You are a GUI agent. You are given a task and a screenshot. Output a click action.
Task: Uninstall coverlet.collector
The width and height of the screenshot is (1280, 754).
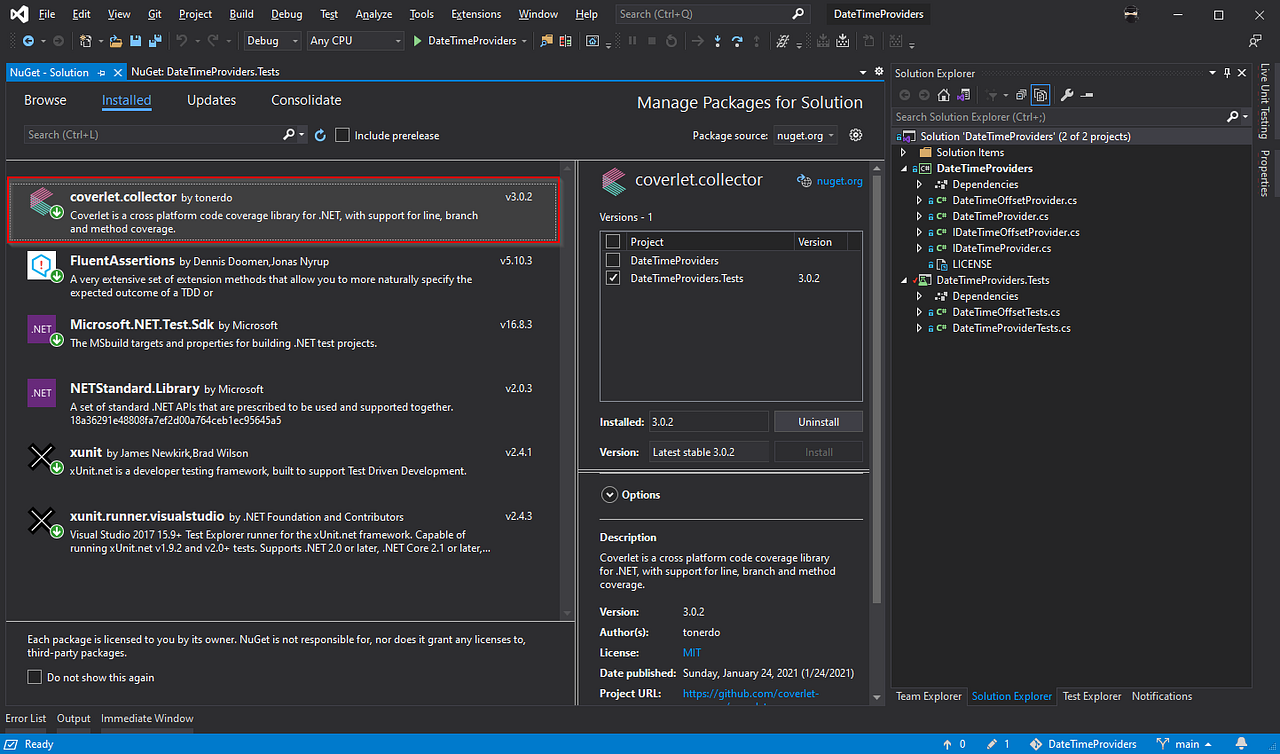click(818, 421)
